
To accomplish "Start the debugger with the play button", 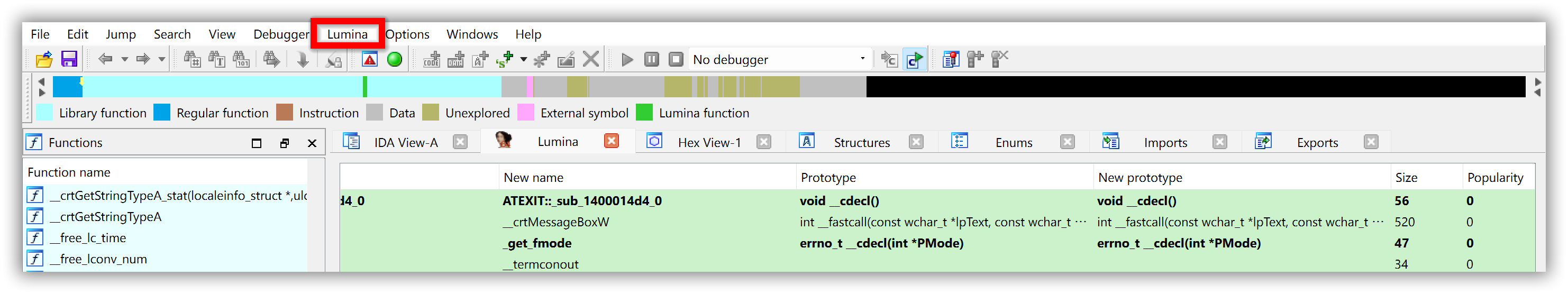I will pyautogui.click(x=627, y=60).
